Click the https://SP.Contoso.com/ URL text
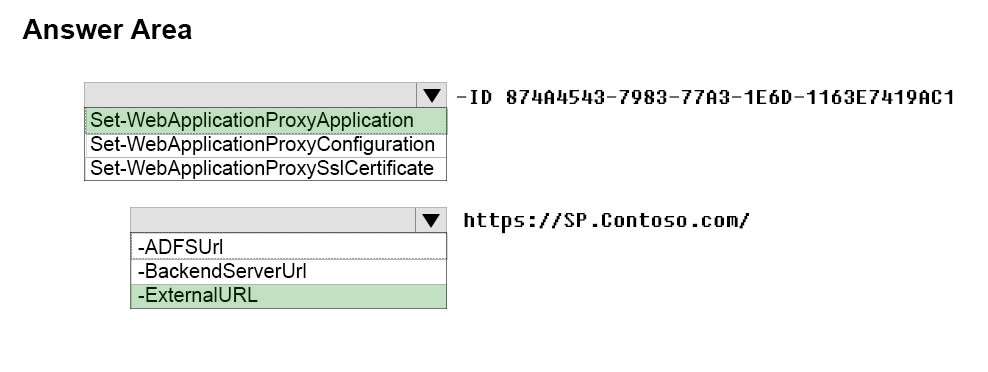This screenshot has width=988, height=372. [607, 220]
